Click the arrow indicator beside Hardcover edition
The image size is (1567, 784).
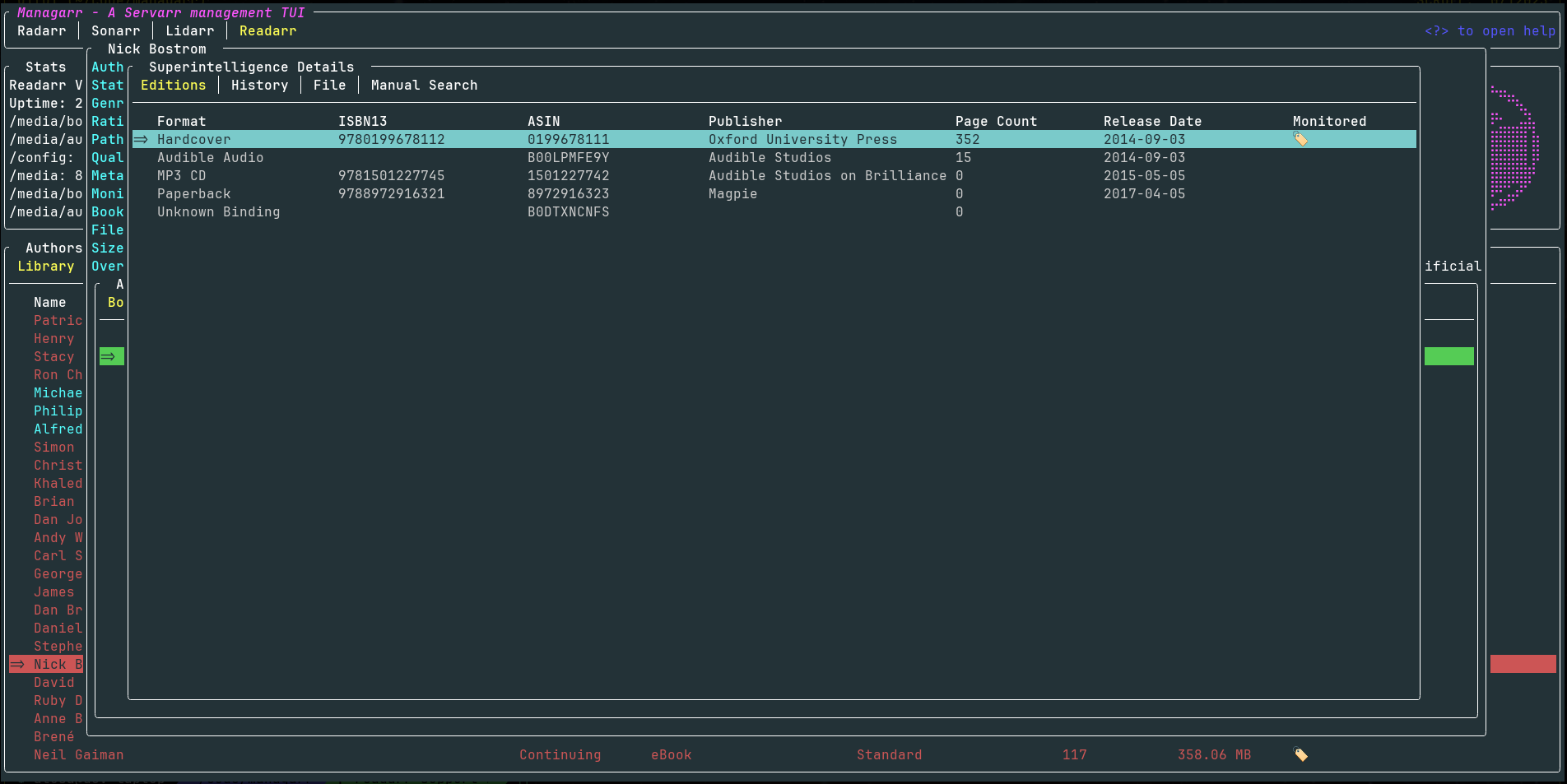click(141, 139)
